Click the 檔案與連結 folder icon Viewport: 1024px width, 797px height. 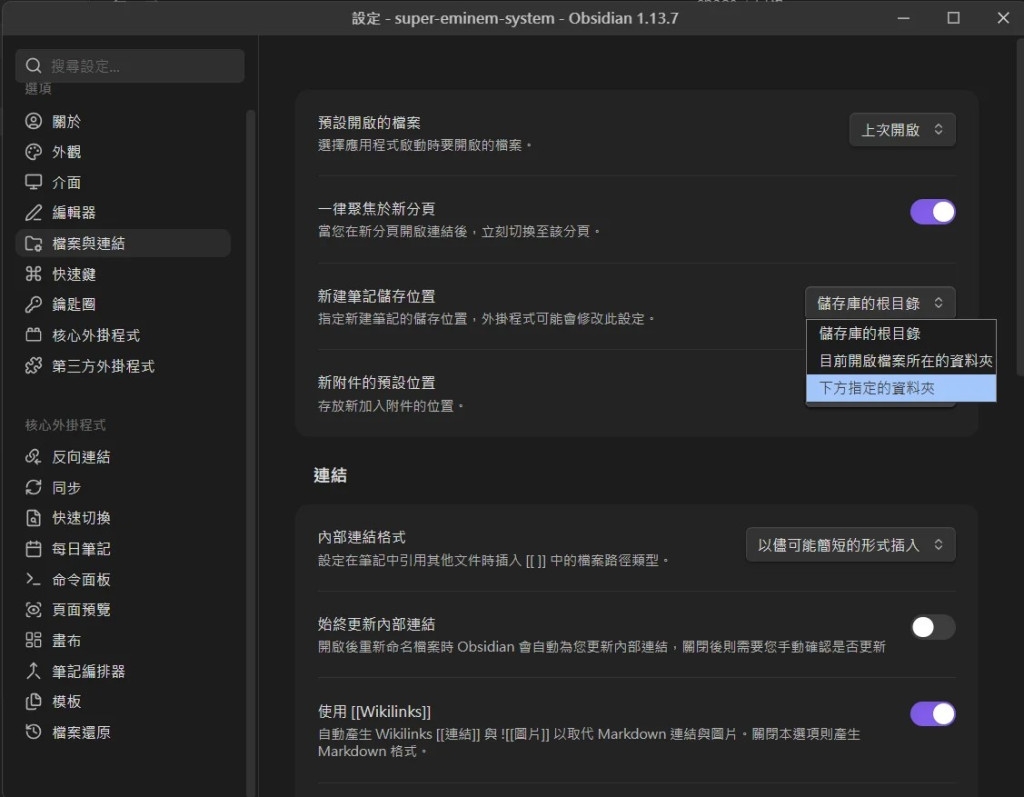point(33,243)
